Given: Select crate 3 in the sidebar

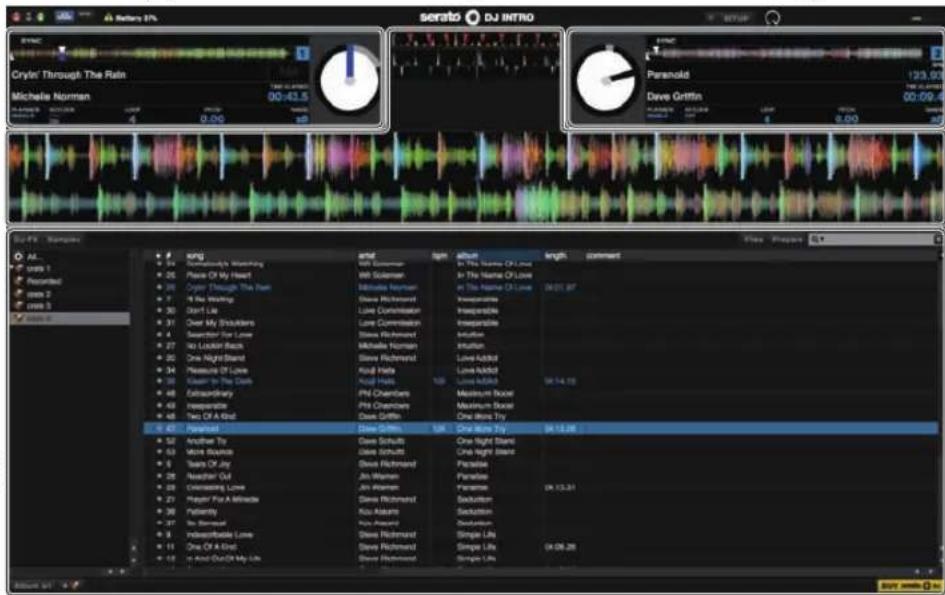Looking at the screenshot, I should (x=39, y=306).
